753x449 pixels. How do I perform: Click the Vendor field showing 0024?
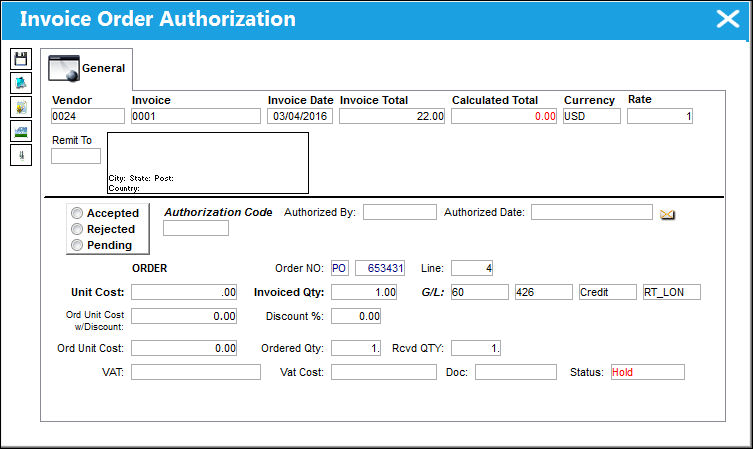[88, 116]
